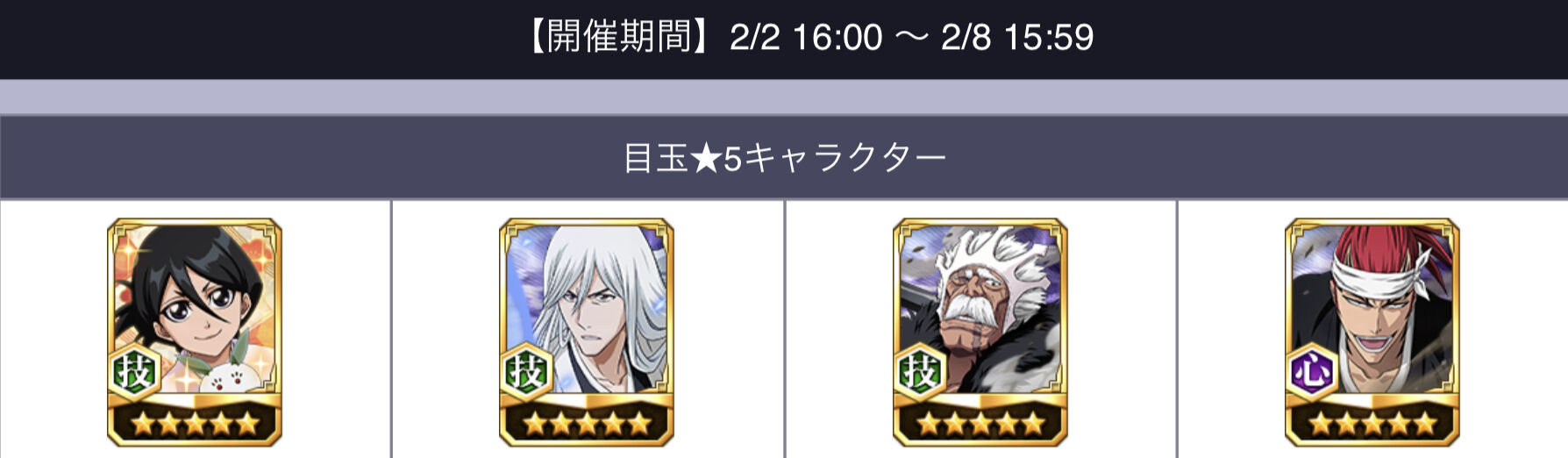Click the five-star rating on fourth card
1568x458 pixels.
1372,425
